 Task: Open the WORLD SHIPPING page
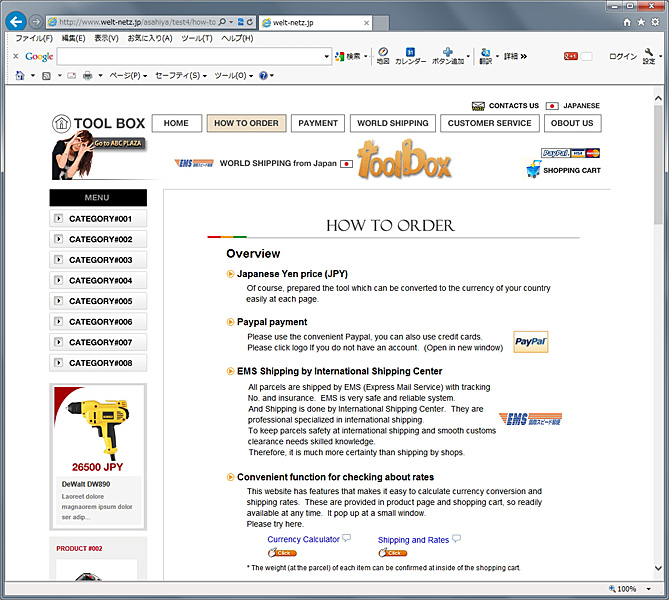[393, 123]
